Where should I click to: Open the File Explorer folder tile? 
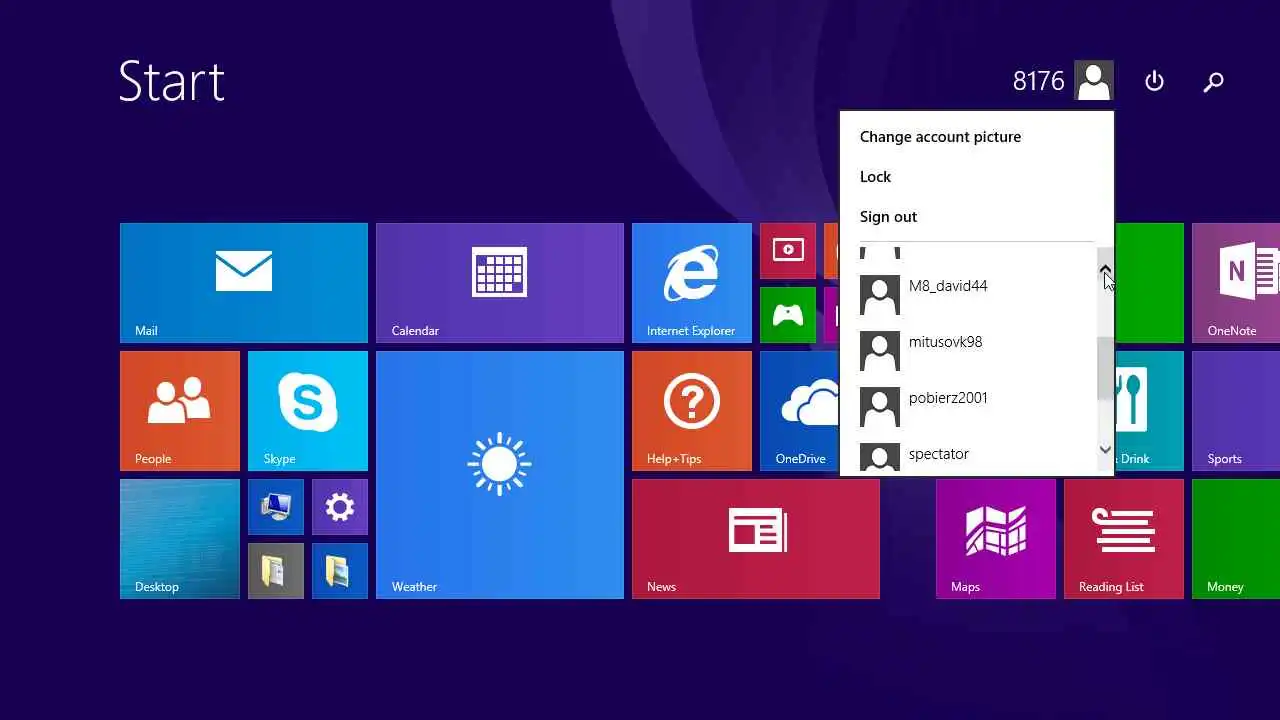pyautogui.click(x=276, y=571)
